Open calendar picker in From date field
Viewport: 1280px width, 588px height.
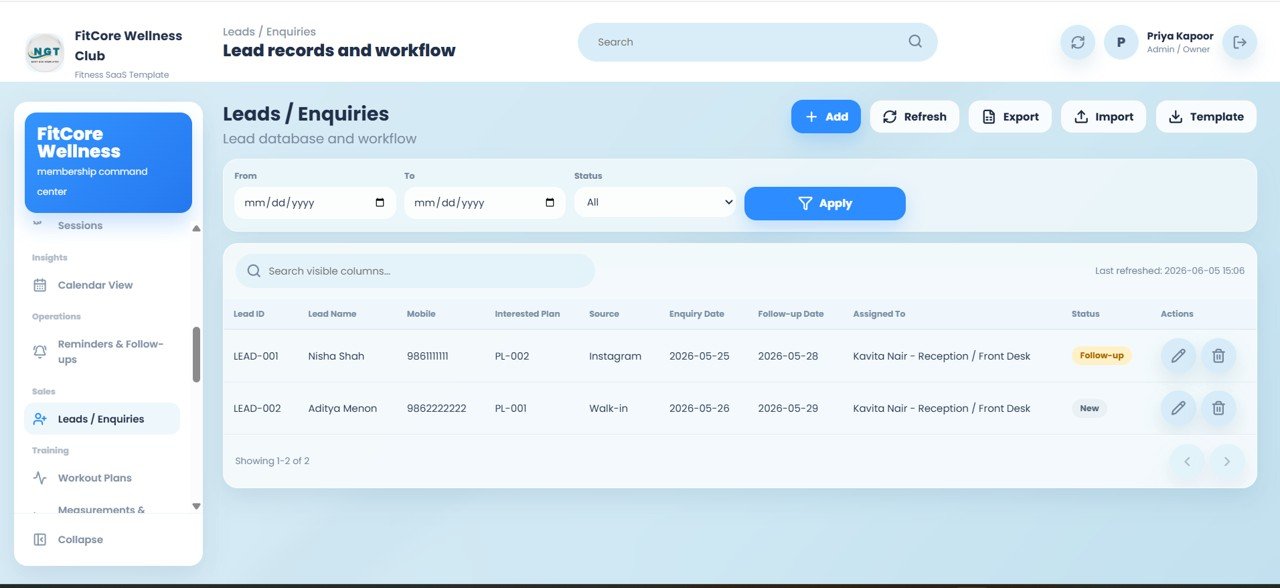(380, 203)
